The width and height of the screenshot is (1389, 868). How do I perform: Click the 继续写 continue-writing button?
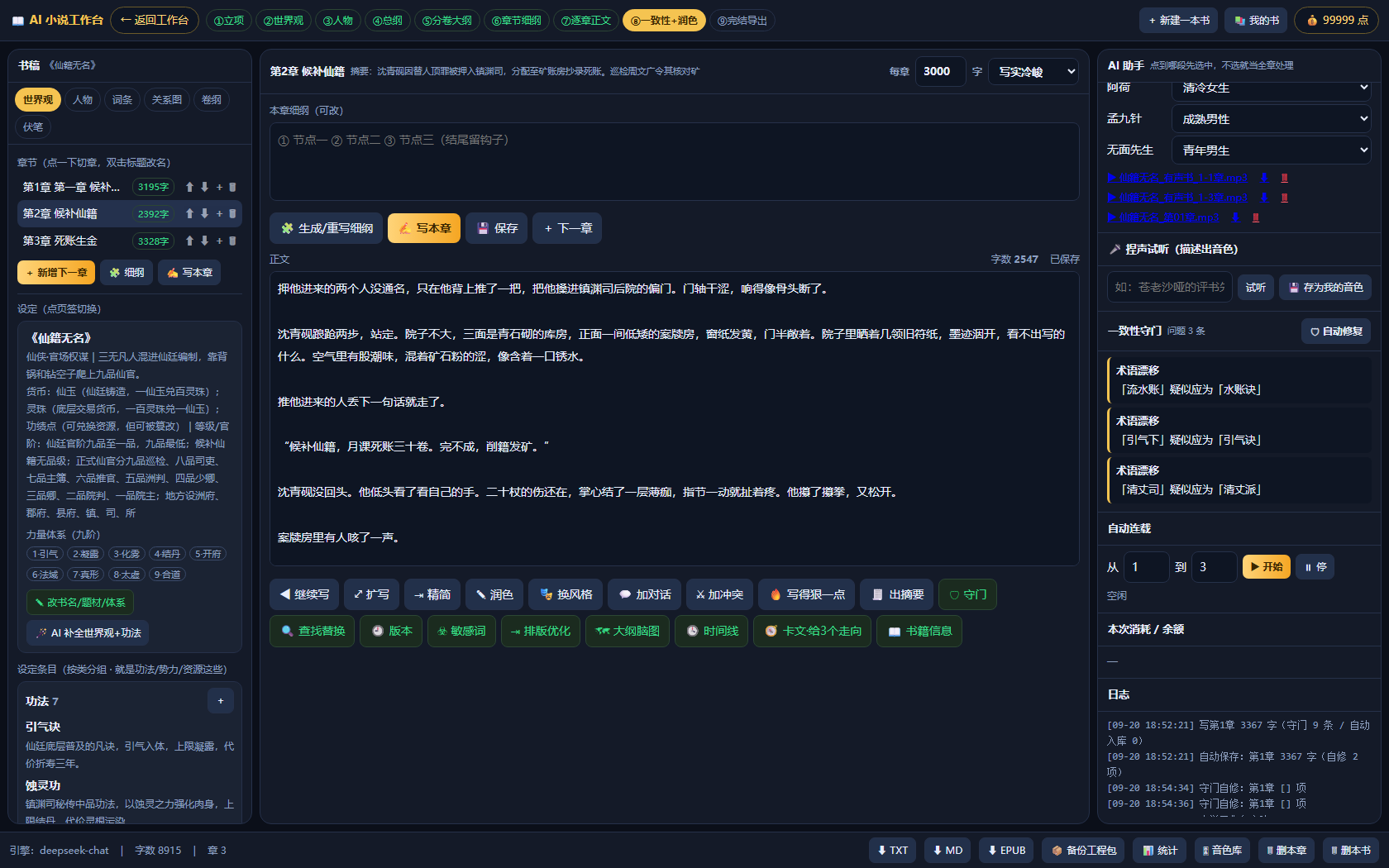304,594
